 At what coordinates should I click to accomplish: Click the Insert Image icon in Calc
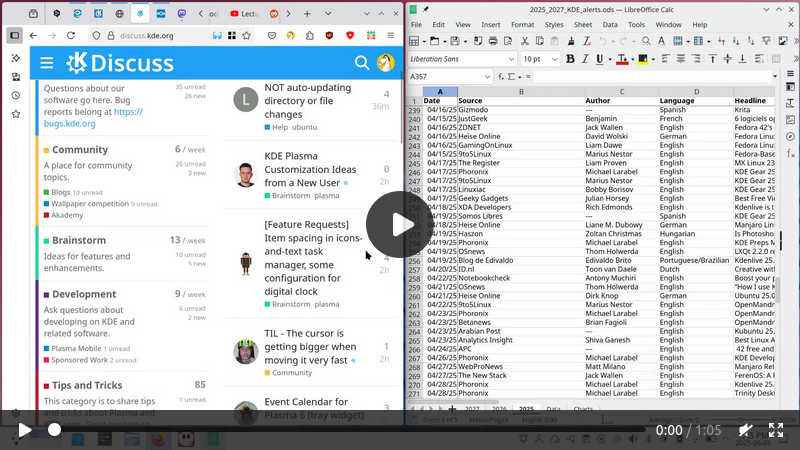pos(783,41)
